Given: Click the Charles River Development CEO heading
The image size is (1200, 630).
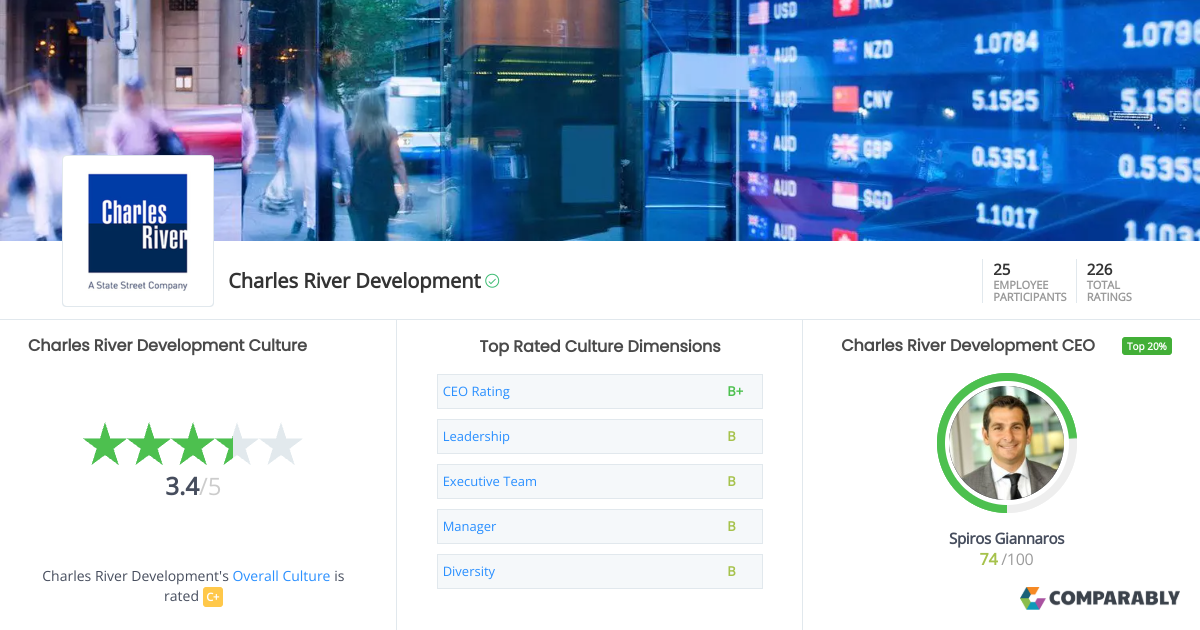Looking at the screenshot, I should 968,346.
